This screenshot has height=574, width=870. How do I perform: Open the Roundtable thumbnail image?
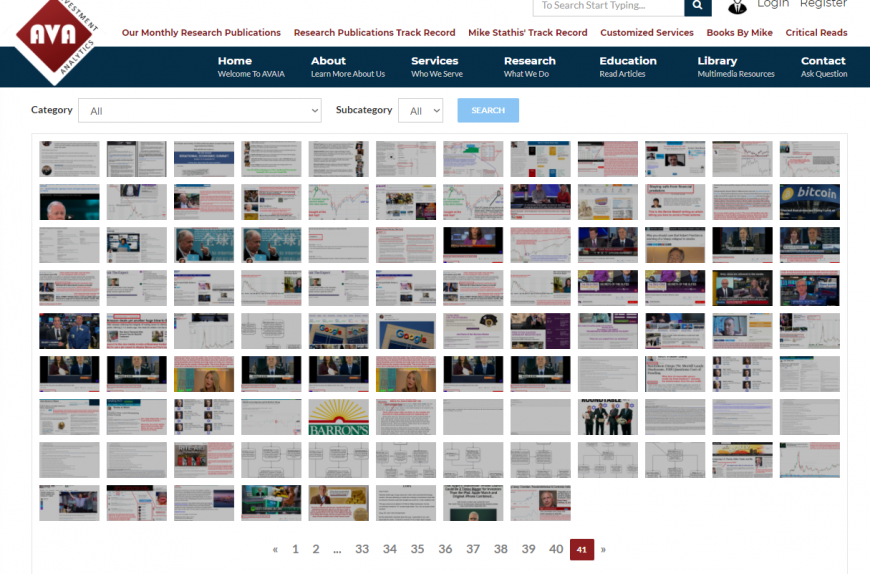(607, 417)
